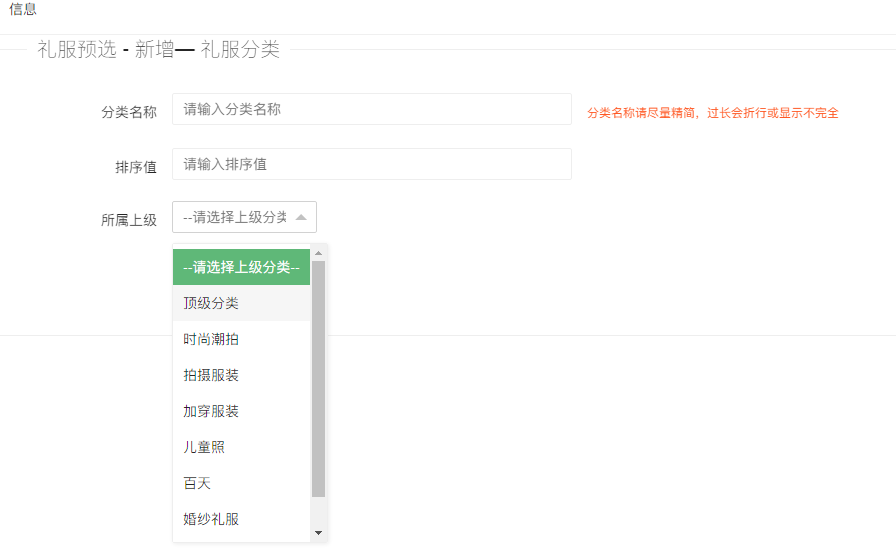This screenshot has width=896, height=560.
Task: Choose the 儿童照 option
Action: (241, 447)
